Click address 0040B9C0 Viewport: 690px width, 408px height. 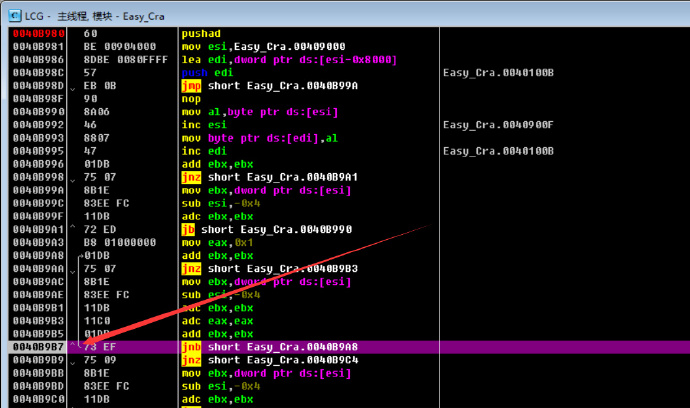(39, 399)
